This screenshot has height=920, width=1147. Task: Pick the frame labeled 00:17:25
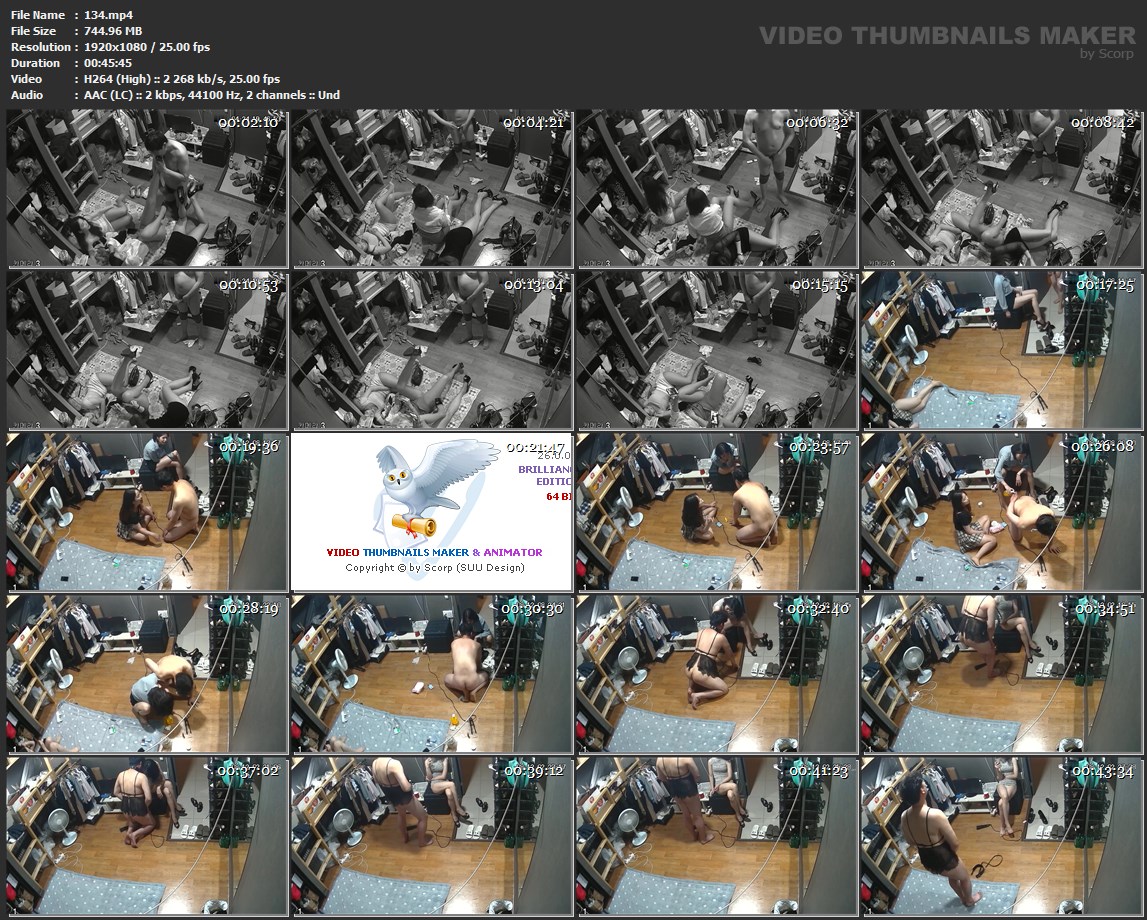click(x=1001, y=350)
